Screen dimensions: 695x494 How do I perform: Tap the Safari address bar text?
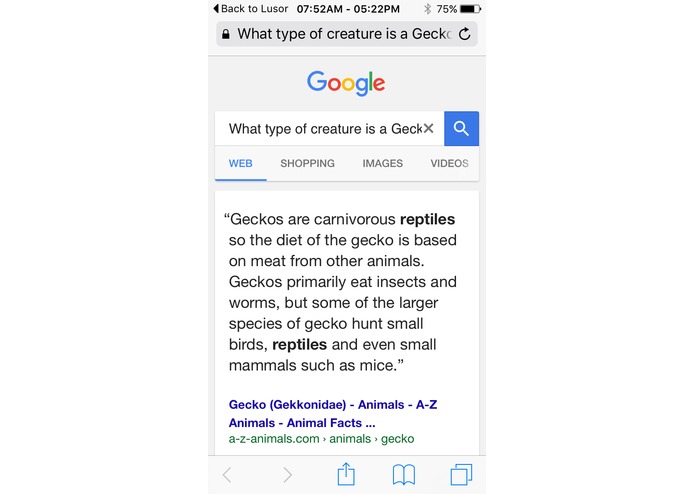[344, 34]
